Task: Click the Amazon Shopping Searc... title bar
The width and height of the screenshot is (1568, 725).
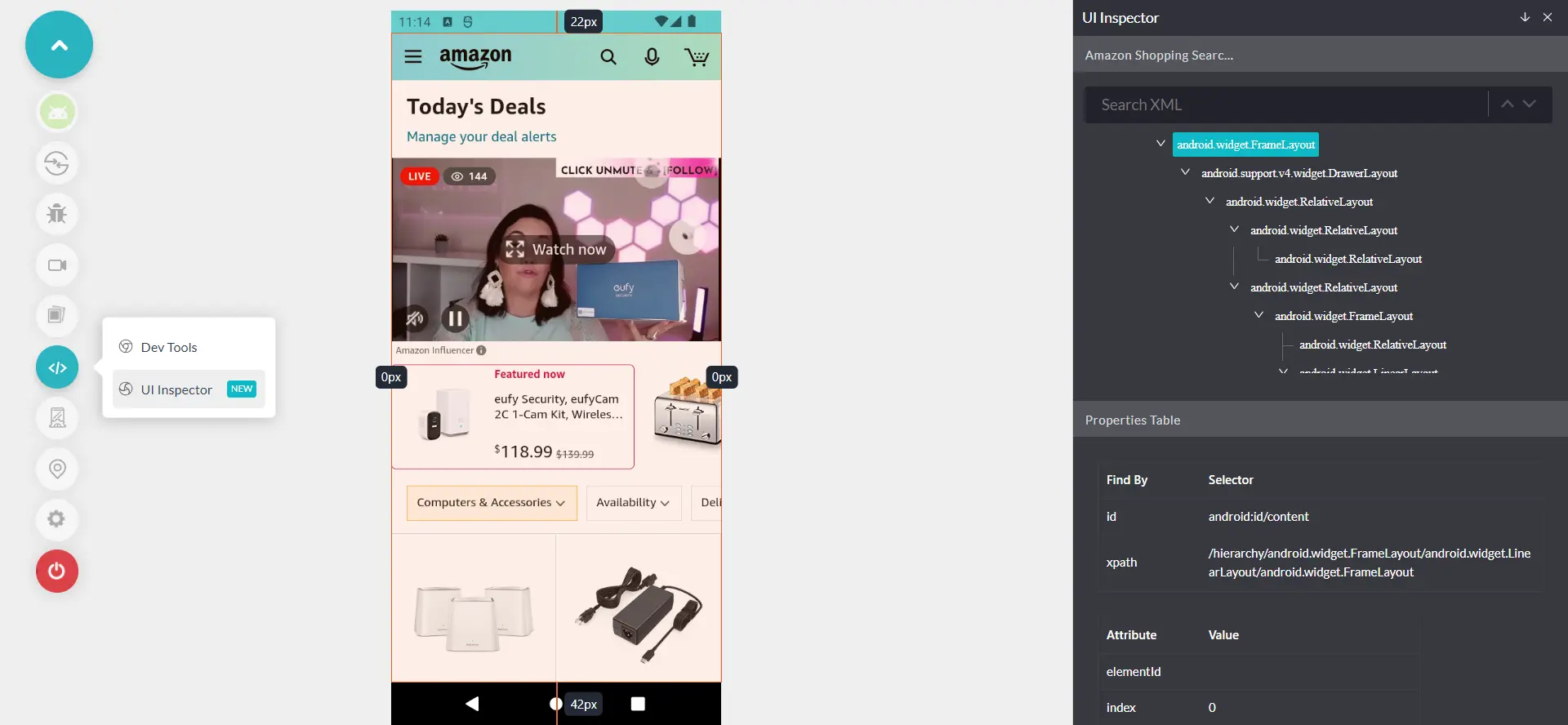Action: (x=1321, y=55)
